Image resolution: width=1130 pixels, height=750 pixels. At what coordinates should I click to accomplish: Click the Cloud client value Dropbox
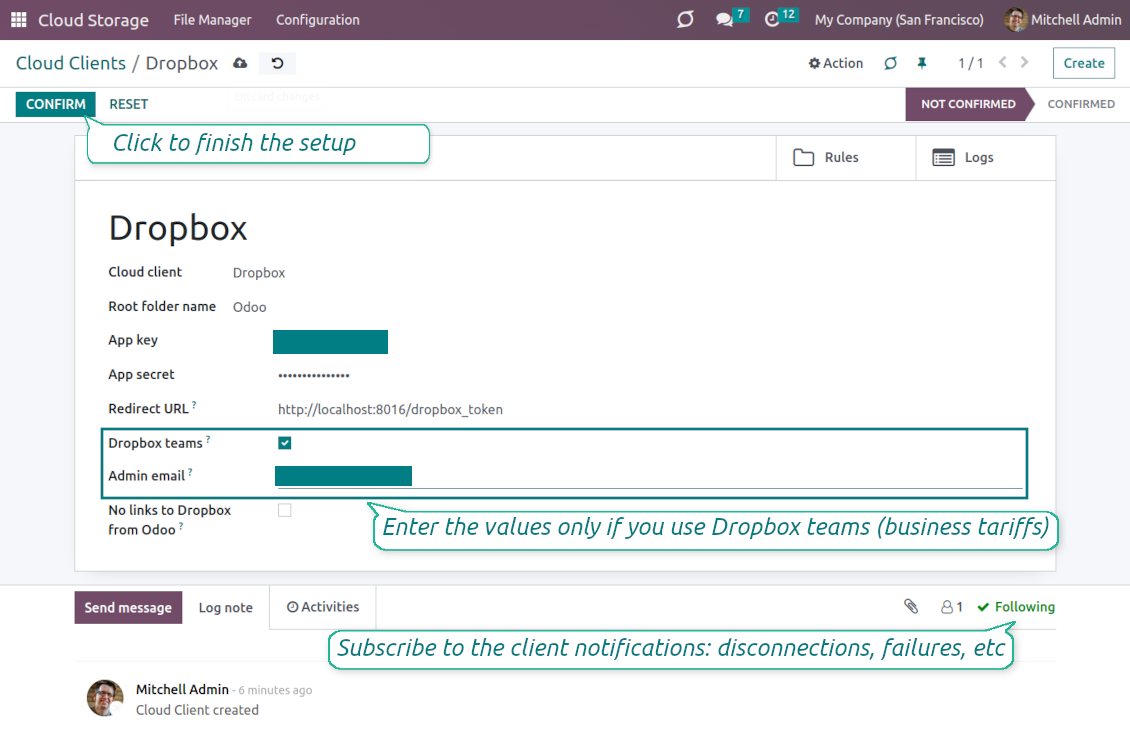click(x=259, y=273)
